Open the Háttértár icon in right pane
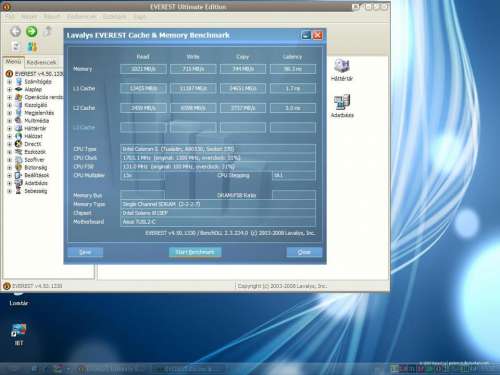This screenshot has width=500, height=375. [342, 66]
